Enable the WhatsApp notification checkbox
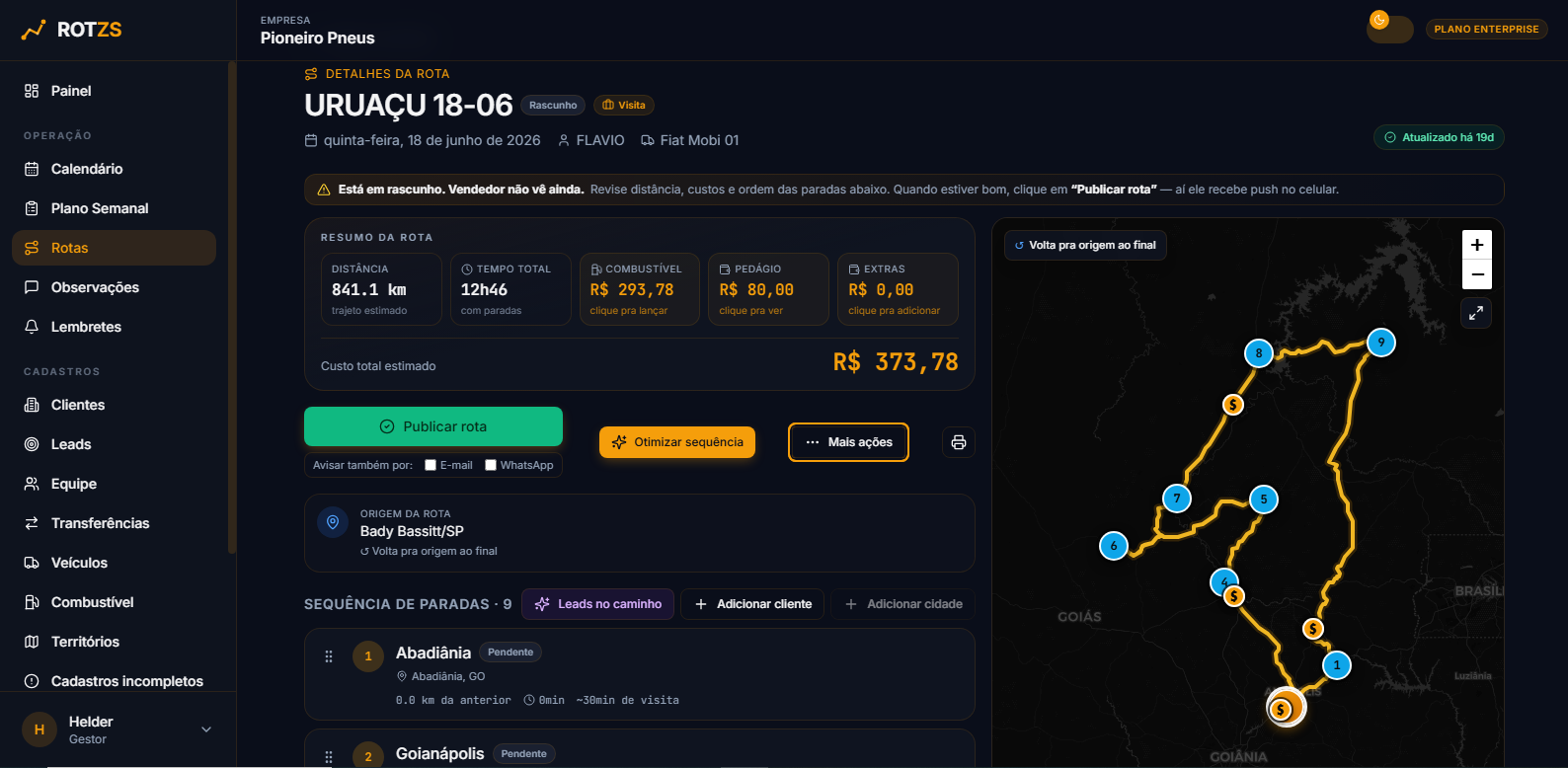Image resolution: width=1568 pixels, height=768 pixels. pos(491,465)
